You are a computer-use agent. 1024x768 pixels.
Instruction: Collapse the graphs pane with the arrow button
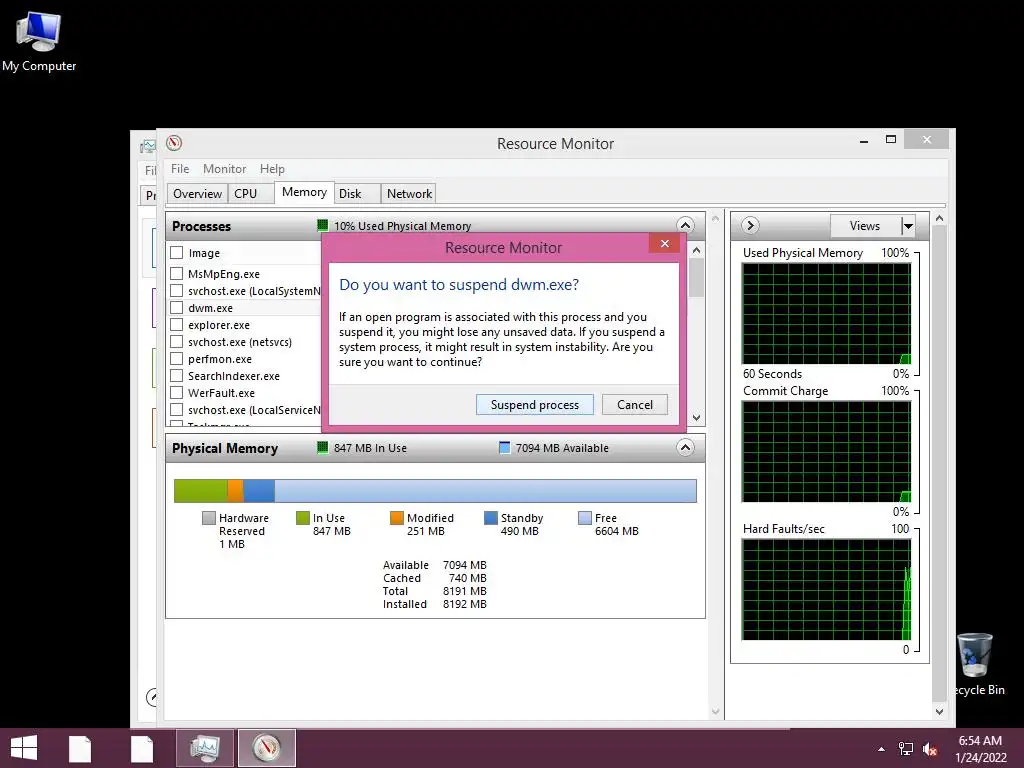pos(750,225)
